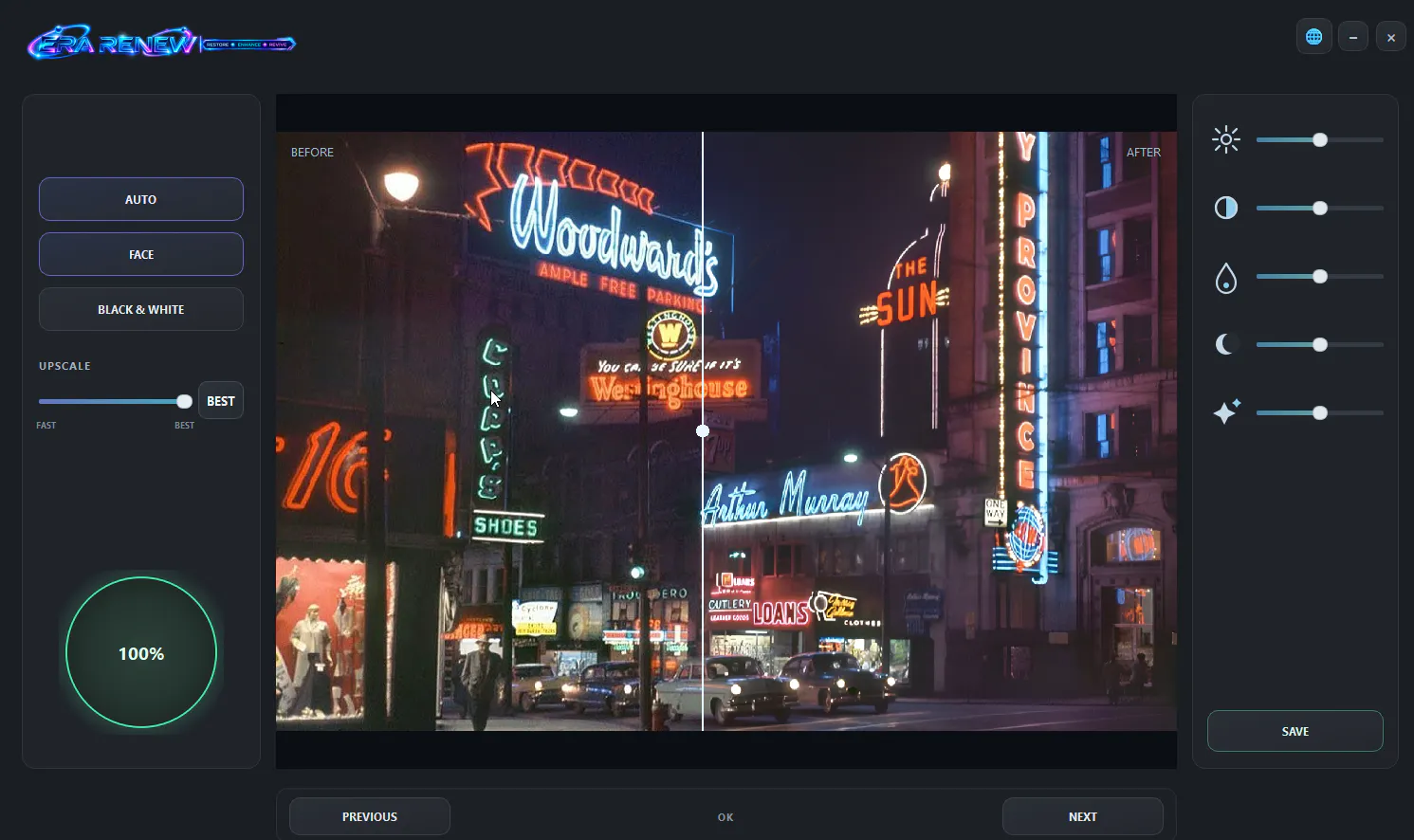
Task: Click the BEST label under the upscale slider
Action: [185, 426]
